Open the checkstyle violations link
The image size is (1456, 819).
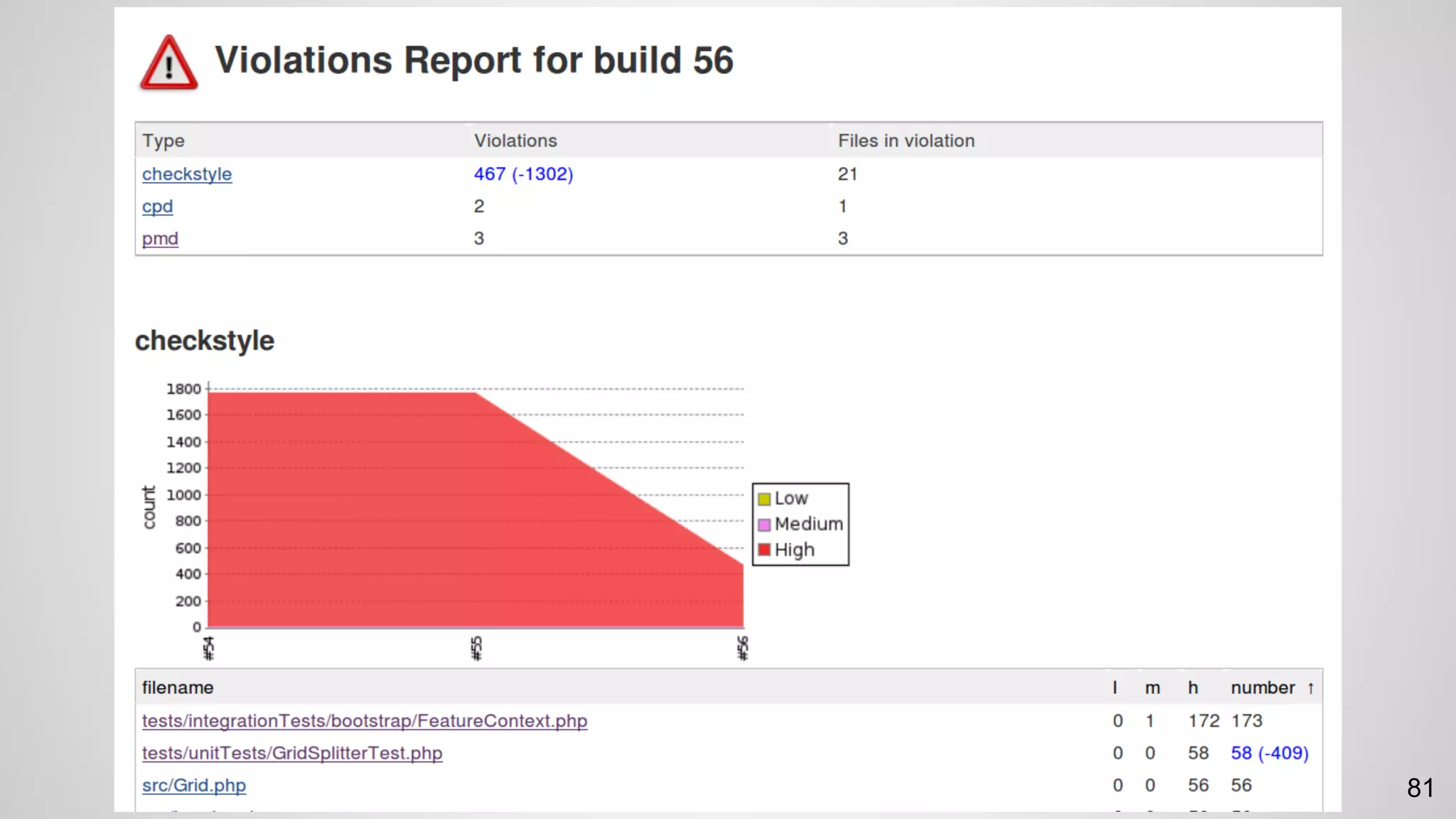[186, 174]
